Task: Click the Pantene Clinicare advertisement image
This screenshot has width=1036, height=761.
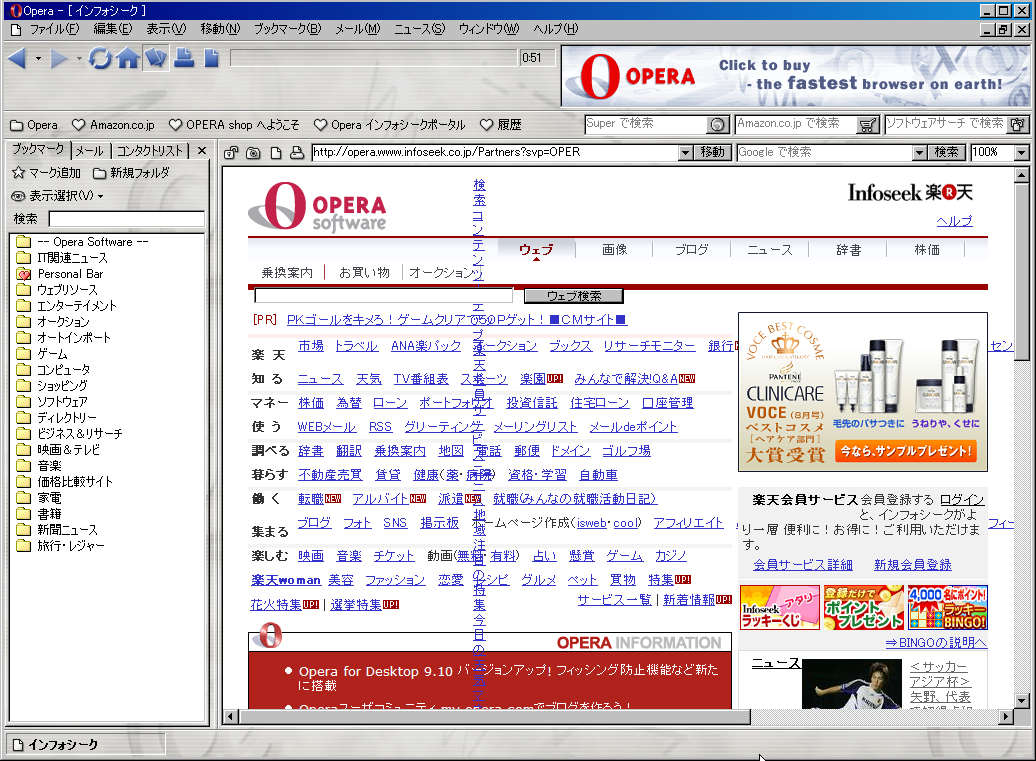Action: tap(862, 392)
